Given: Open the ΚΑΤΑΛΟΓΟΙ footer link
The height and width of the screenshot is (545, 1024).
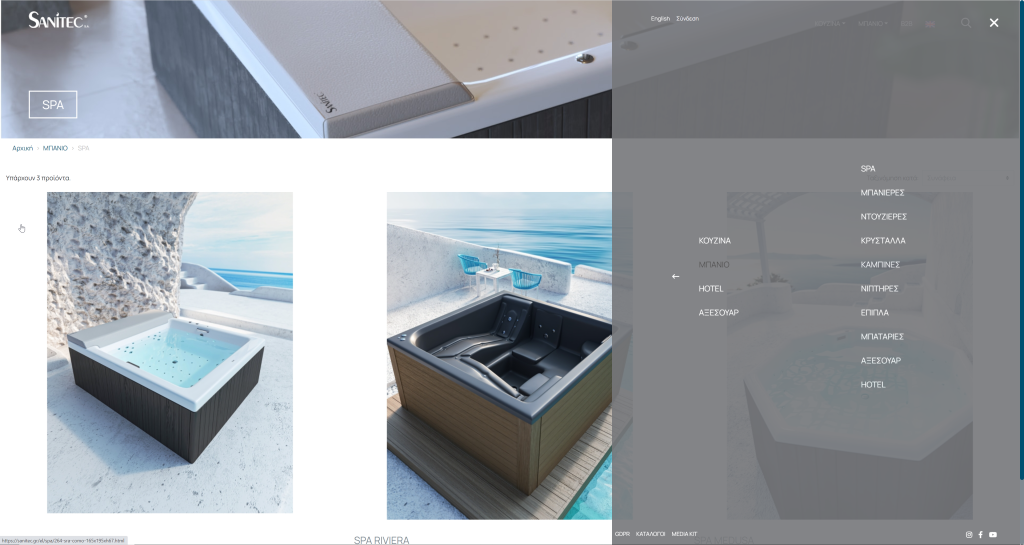Looking at the screenshot, I should click(650, 534).
